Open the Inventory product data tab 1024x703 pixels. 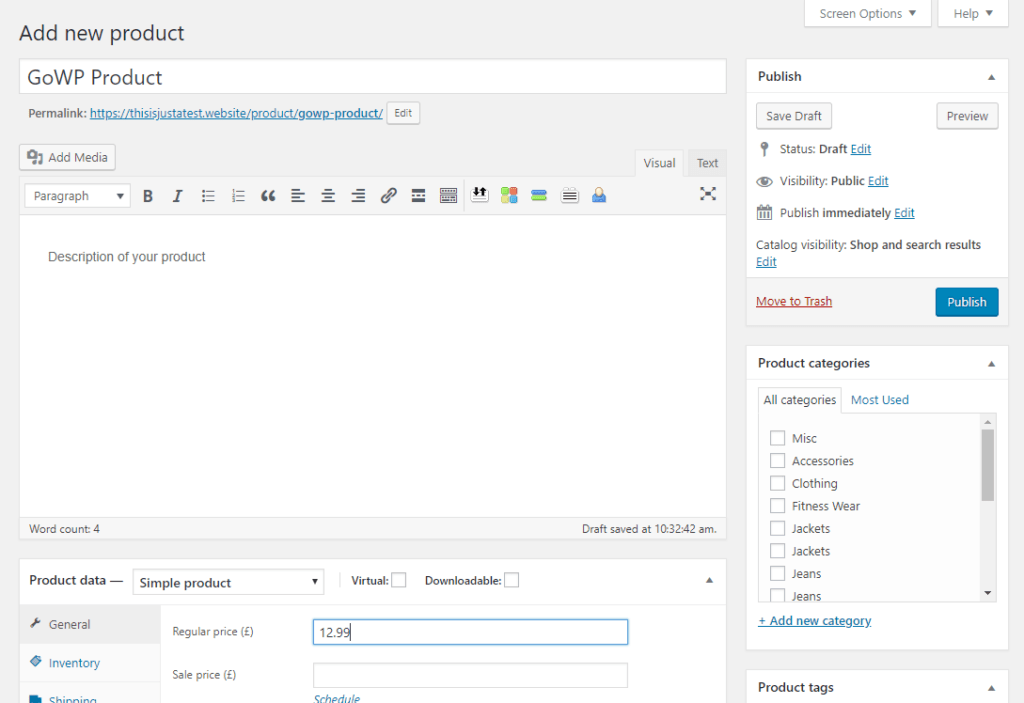coord(90,662)
